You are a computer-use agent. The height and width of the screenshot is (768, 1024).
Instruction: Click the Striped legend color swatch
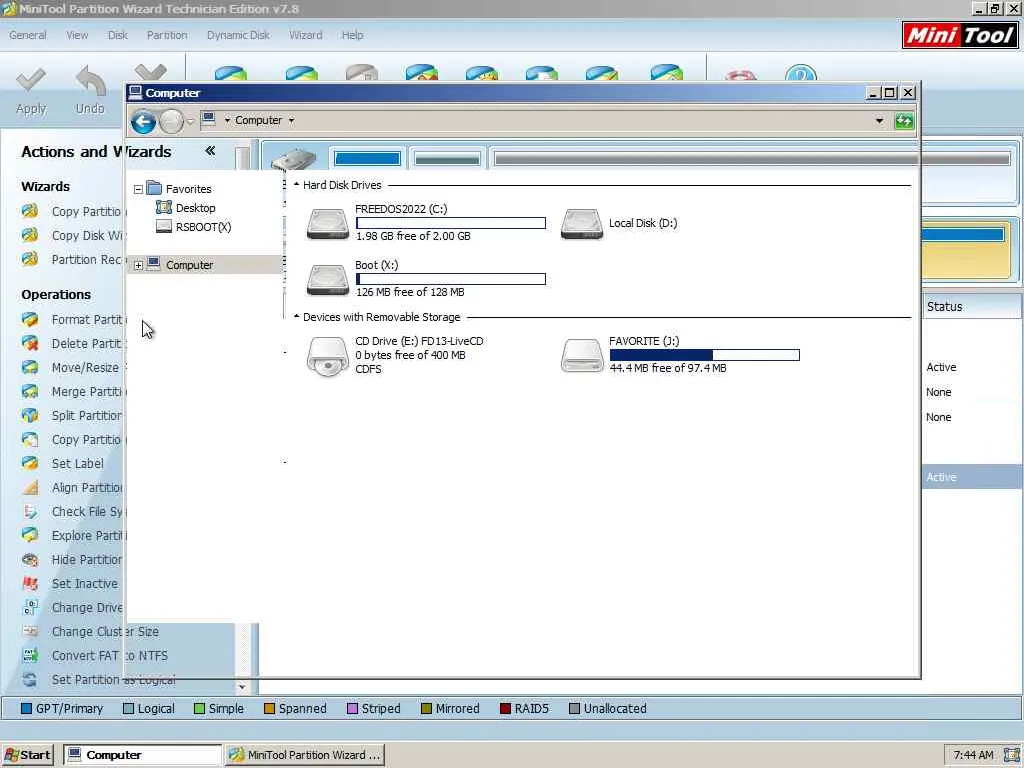[352, 709]
